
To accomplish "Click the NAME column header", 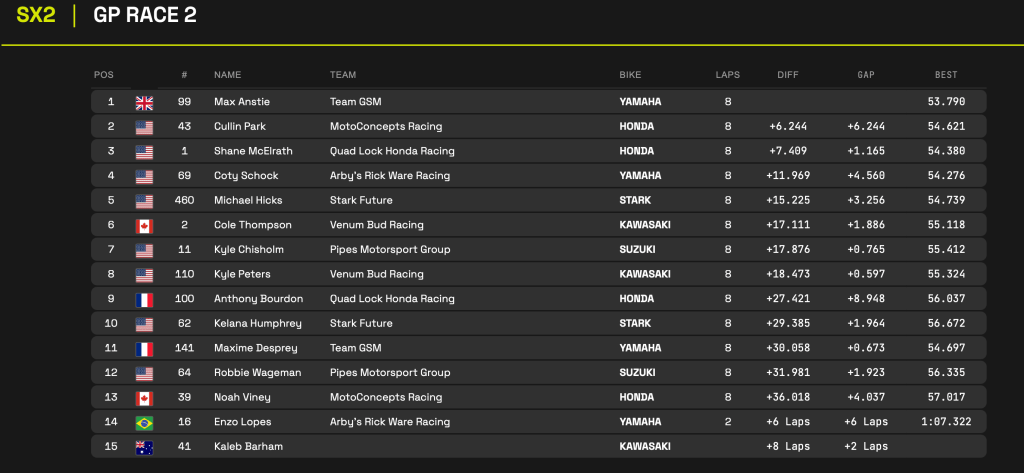I will click(x=228, y=75).
